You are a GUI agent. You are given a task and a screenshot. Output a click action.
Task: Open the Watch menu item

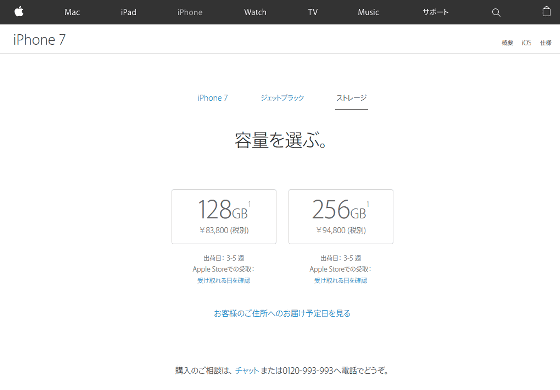(x=255, y=12)
